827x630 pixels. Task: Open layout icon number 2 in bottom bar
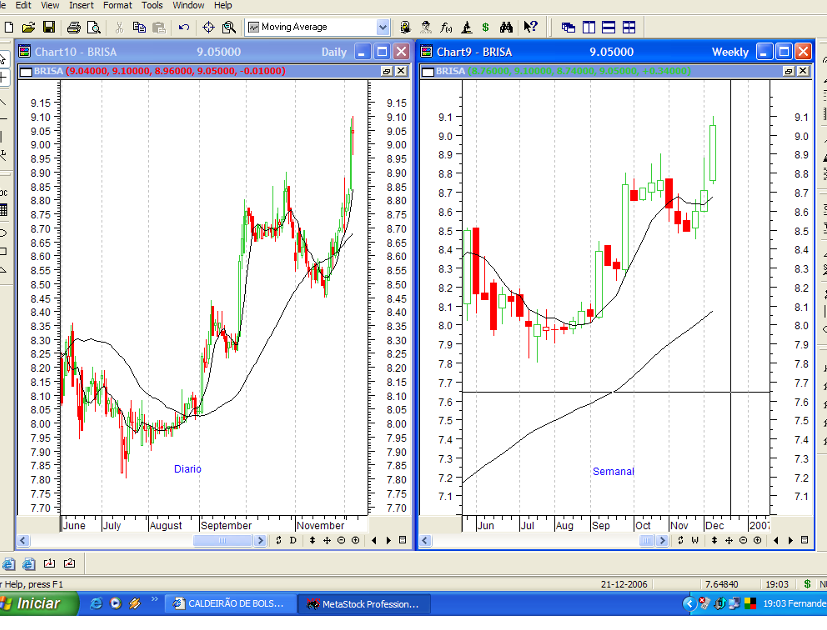click(x=69, y=564)
